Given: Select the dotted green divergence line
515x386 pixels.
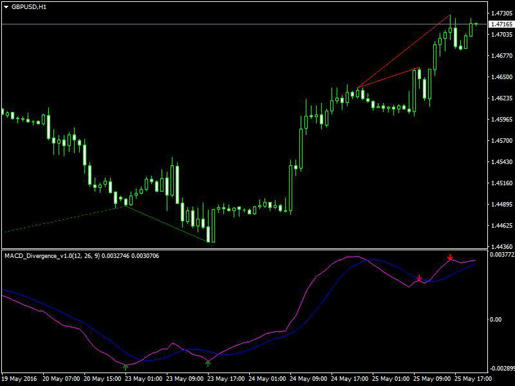Looking at the screenshot, I should tap(63, 219).
